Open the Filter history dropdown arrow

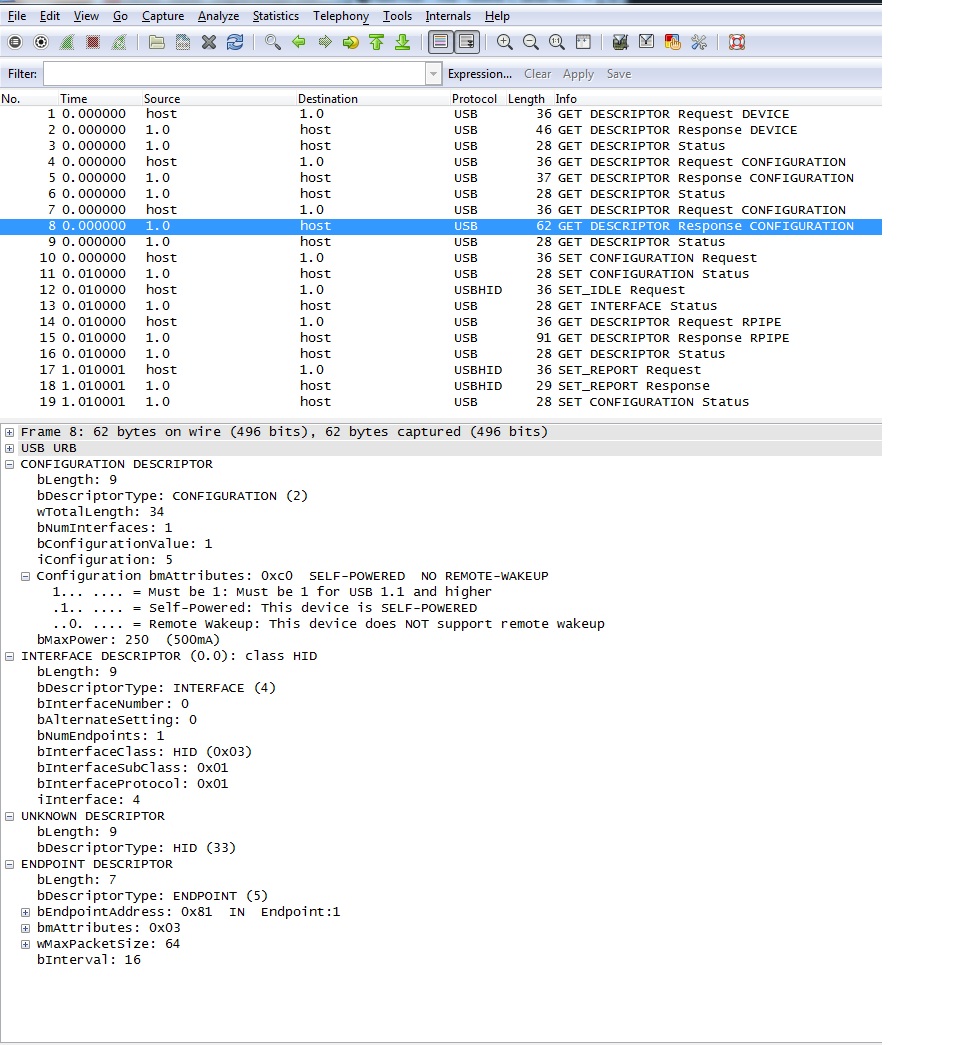(433, 74)
